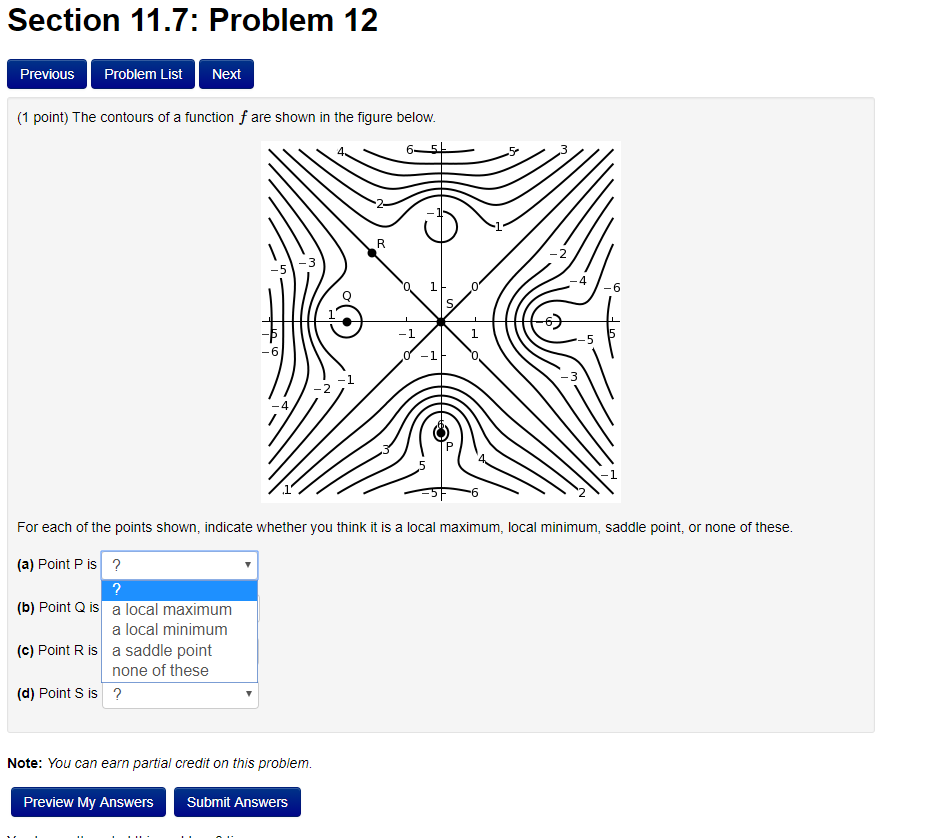The image size is (941, 838).
Task: Open the Problem List
Action: point(142,73)
